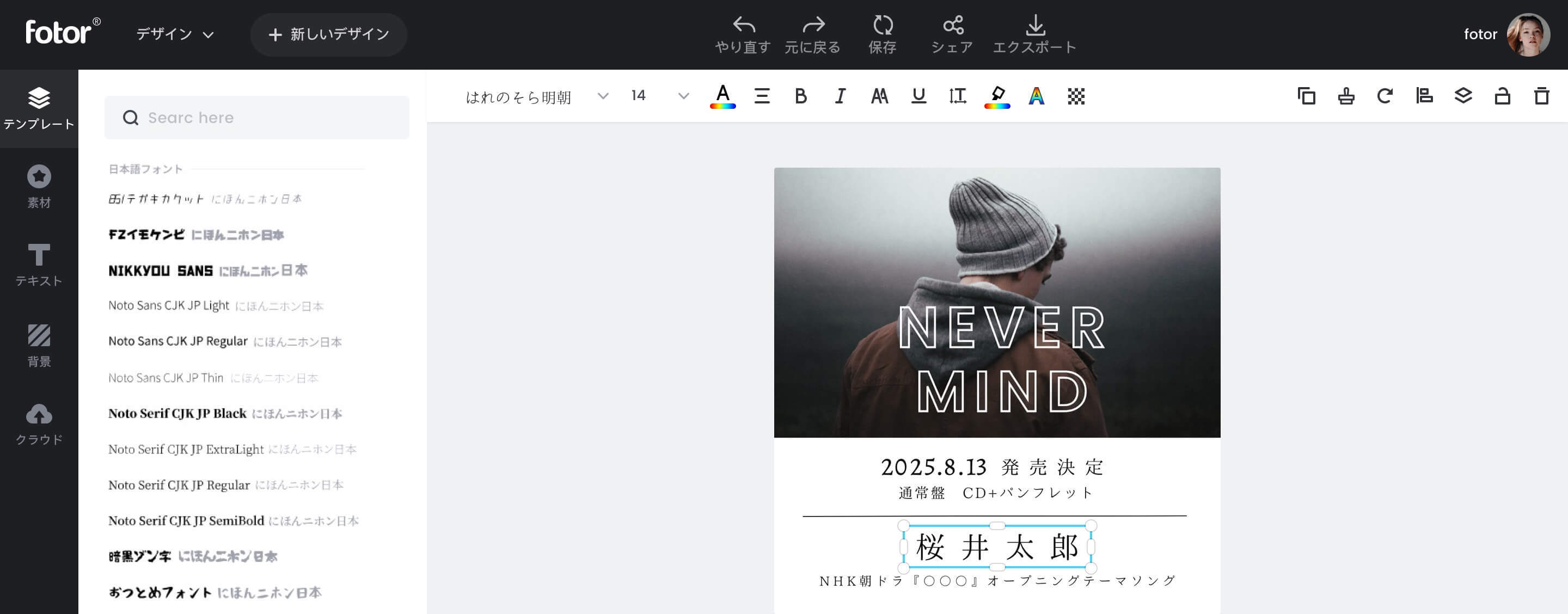Select Noto Serif CJK JP SemiBold font
Image resolution: width=1568 pixels, height=614 pixels.
click(234, 521)
